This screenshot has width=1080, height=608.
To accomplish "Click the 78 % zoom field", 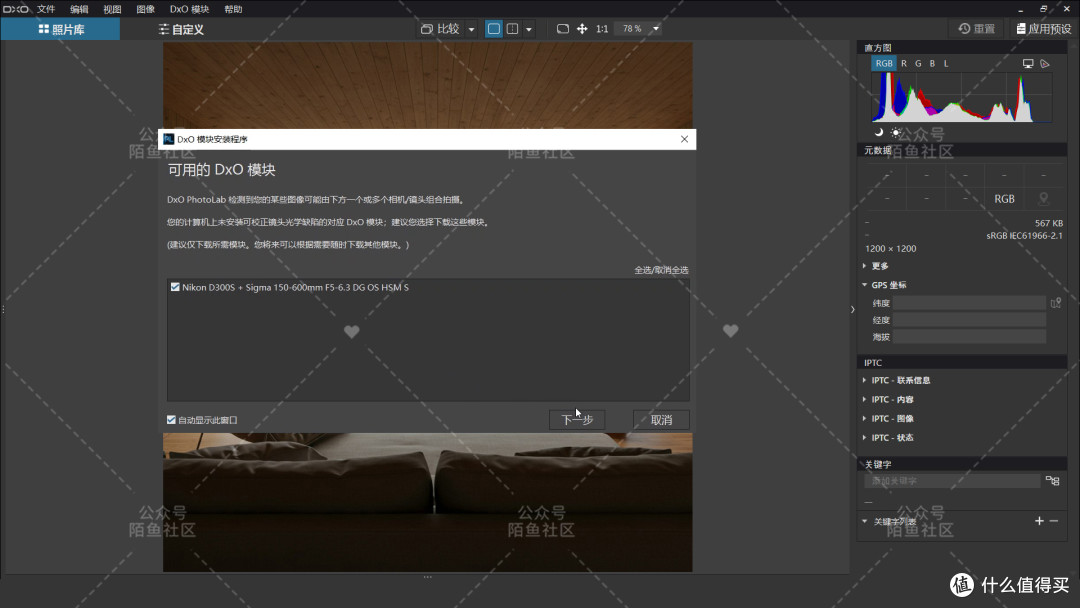I will (632, 28).
